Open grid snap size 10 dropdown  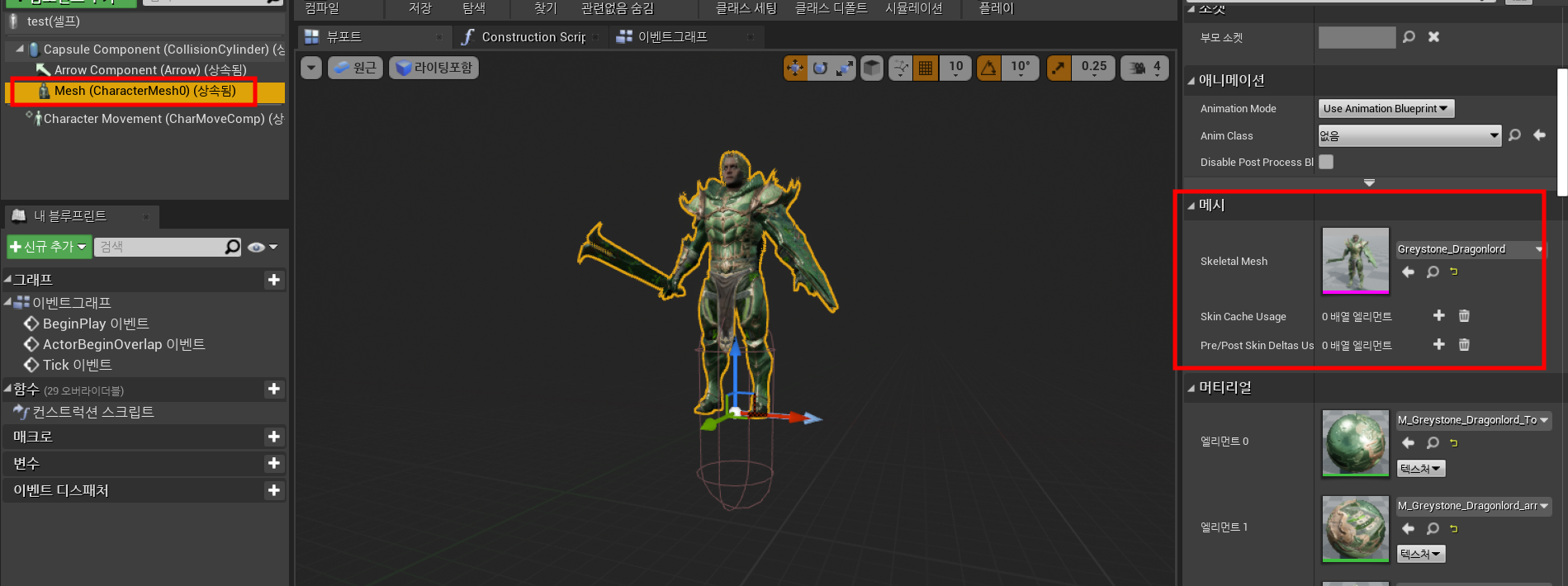point(955,68)
